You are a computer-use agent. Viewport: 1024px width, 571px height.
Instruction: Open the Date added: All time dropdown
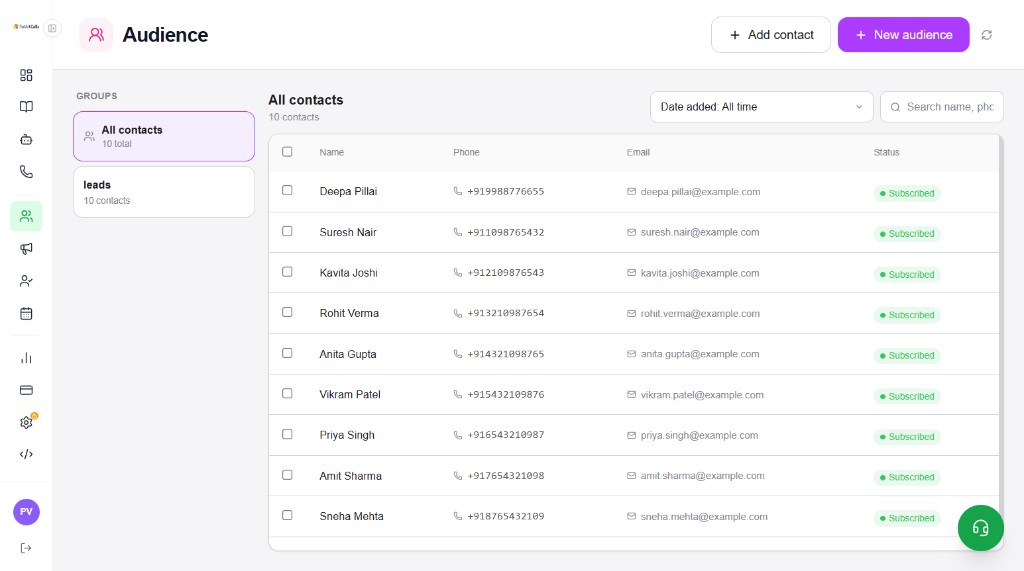tap(761, 106)
